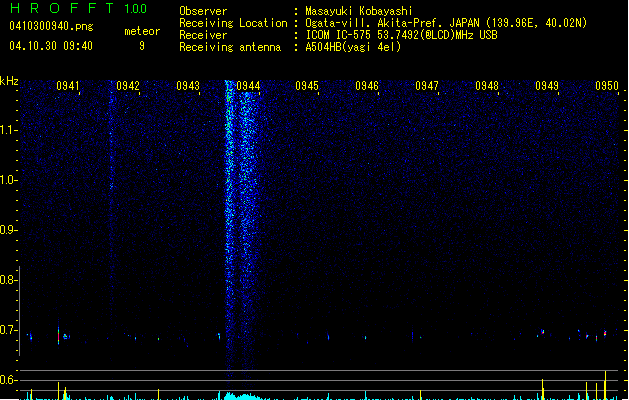Select the meteor count value 9

[x=142, y=46]
